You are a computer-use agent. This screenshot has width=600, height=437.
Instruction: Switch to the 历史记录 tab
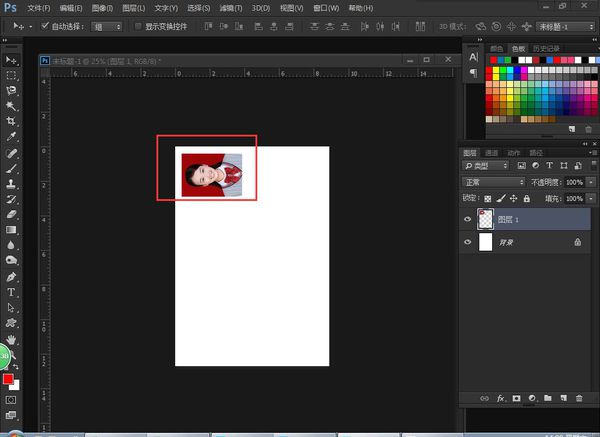click(545, 47)
